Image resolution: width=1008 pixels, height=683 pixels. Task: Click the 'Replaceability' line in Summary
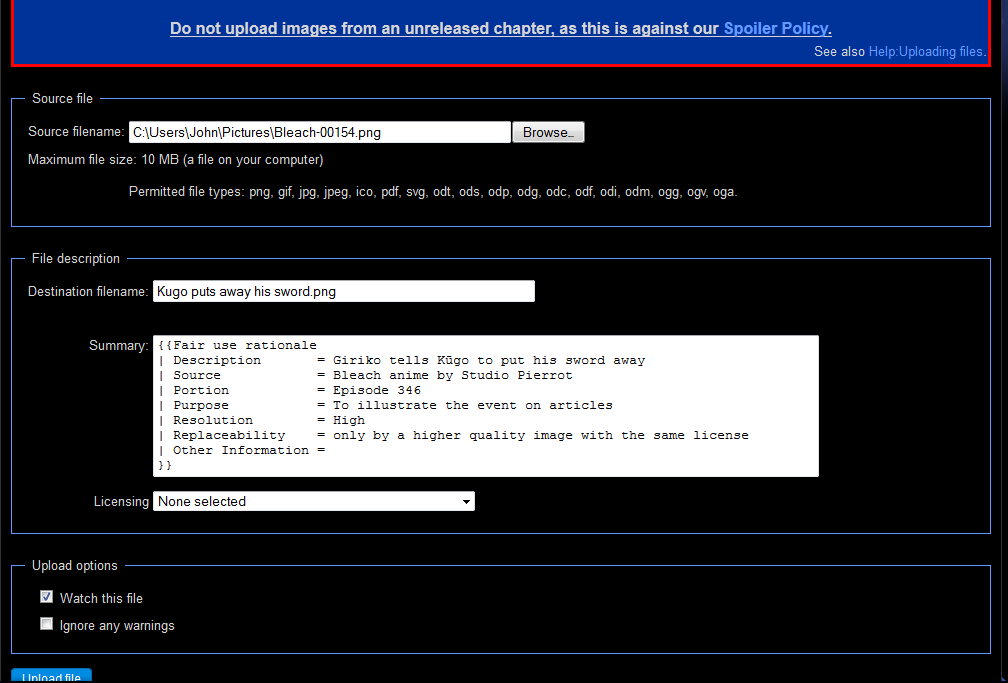[453, 435]
